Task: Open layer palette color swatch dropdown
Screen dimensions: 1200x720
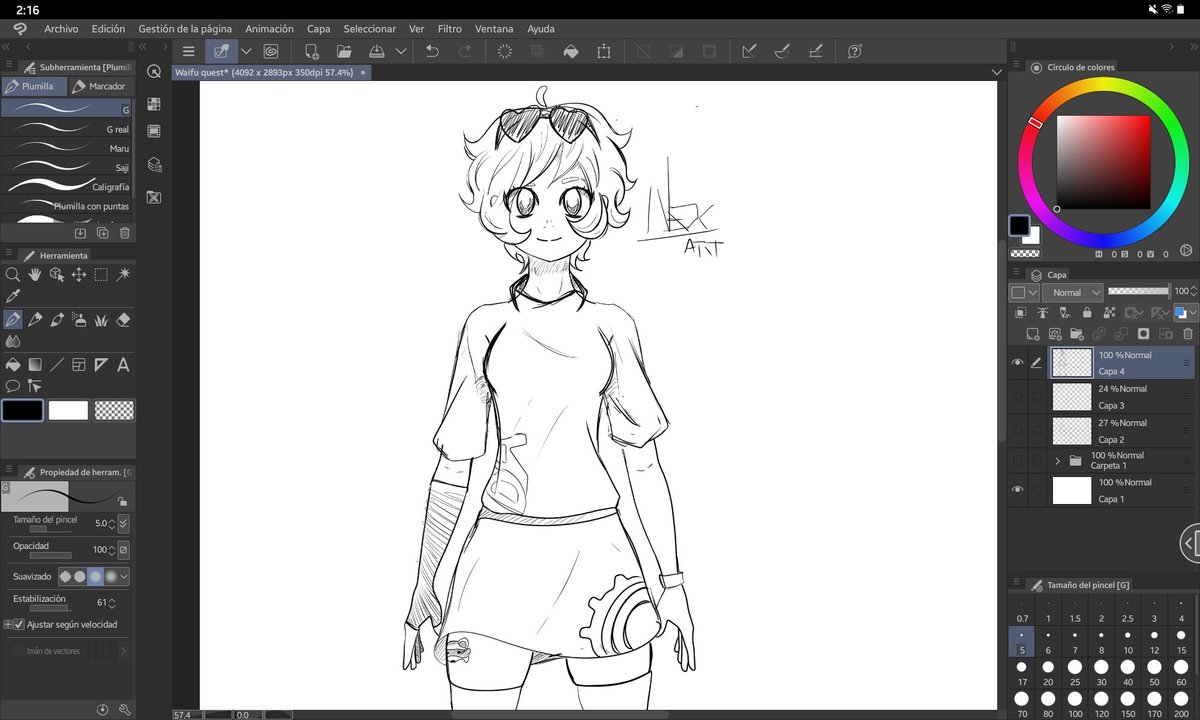Action: [x=1023, y=292]
